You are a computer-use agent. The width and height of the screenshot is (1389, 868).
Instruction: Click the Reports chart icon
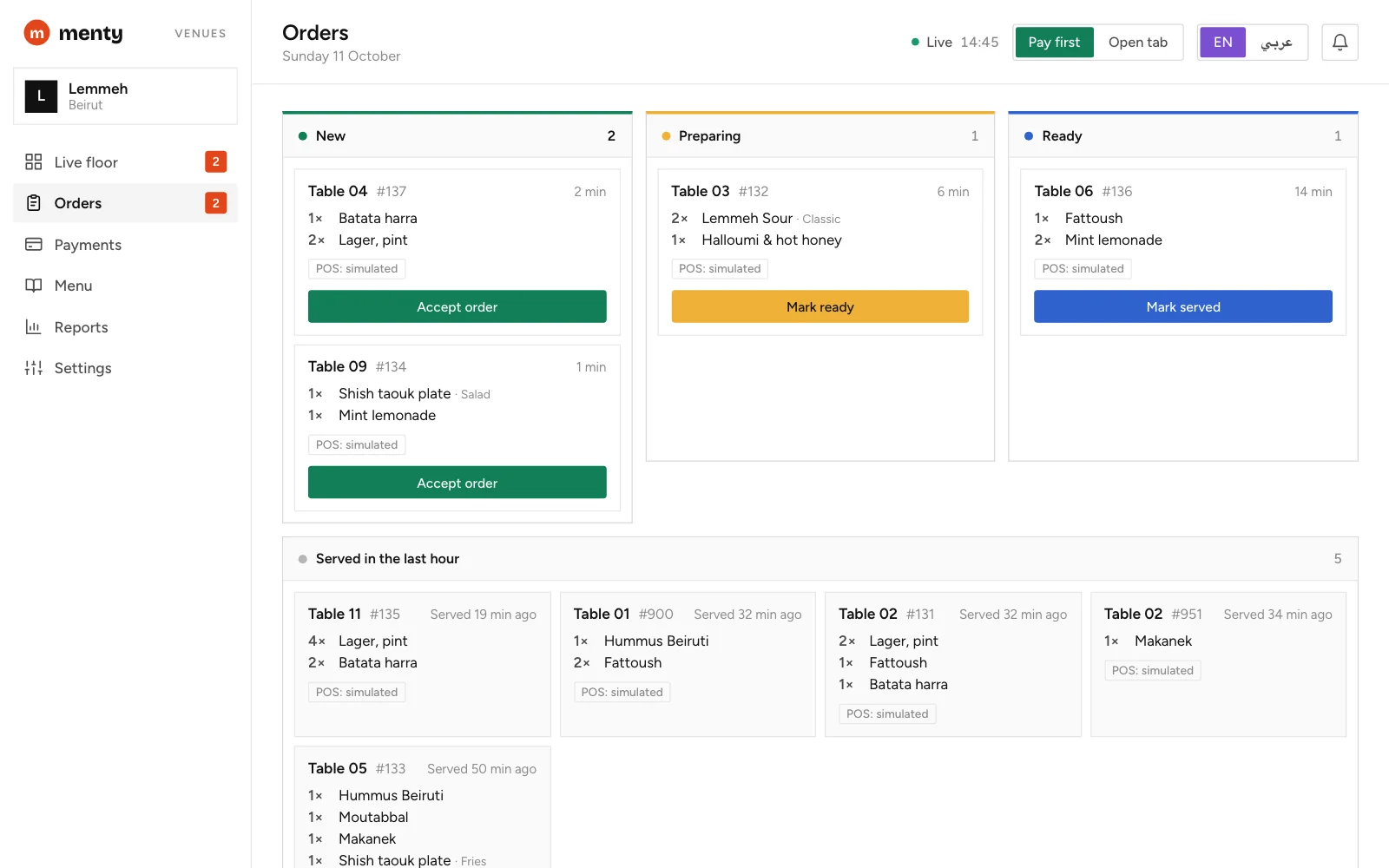34,327
